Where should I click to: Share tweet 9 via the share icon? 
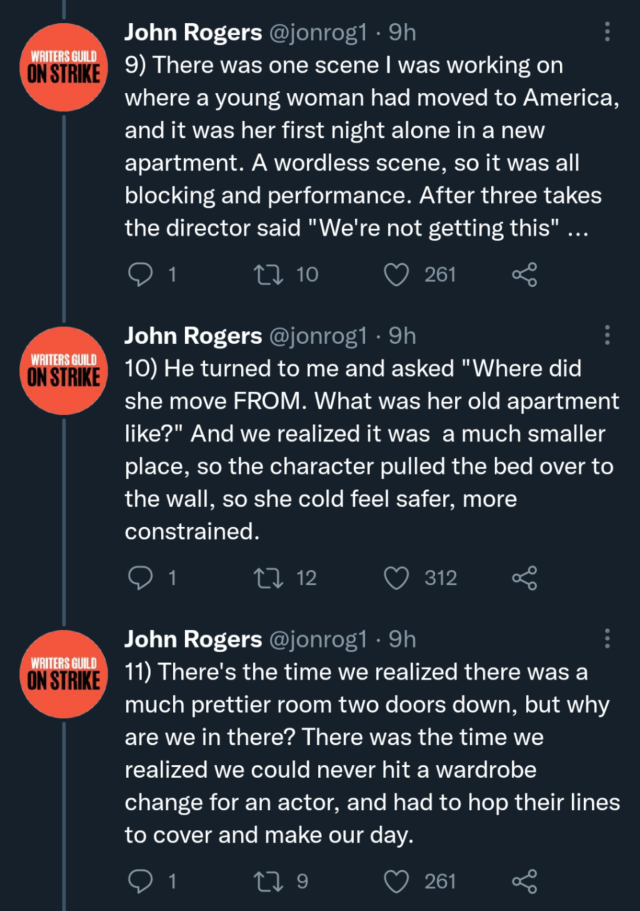tap(525, 274)
